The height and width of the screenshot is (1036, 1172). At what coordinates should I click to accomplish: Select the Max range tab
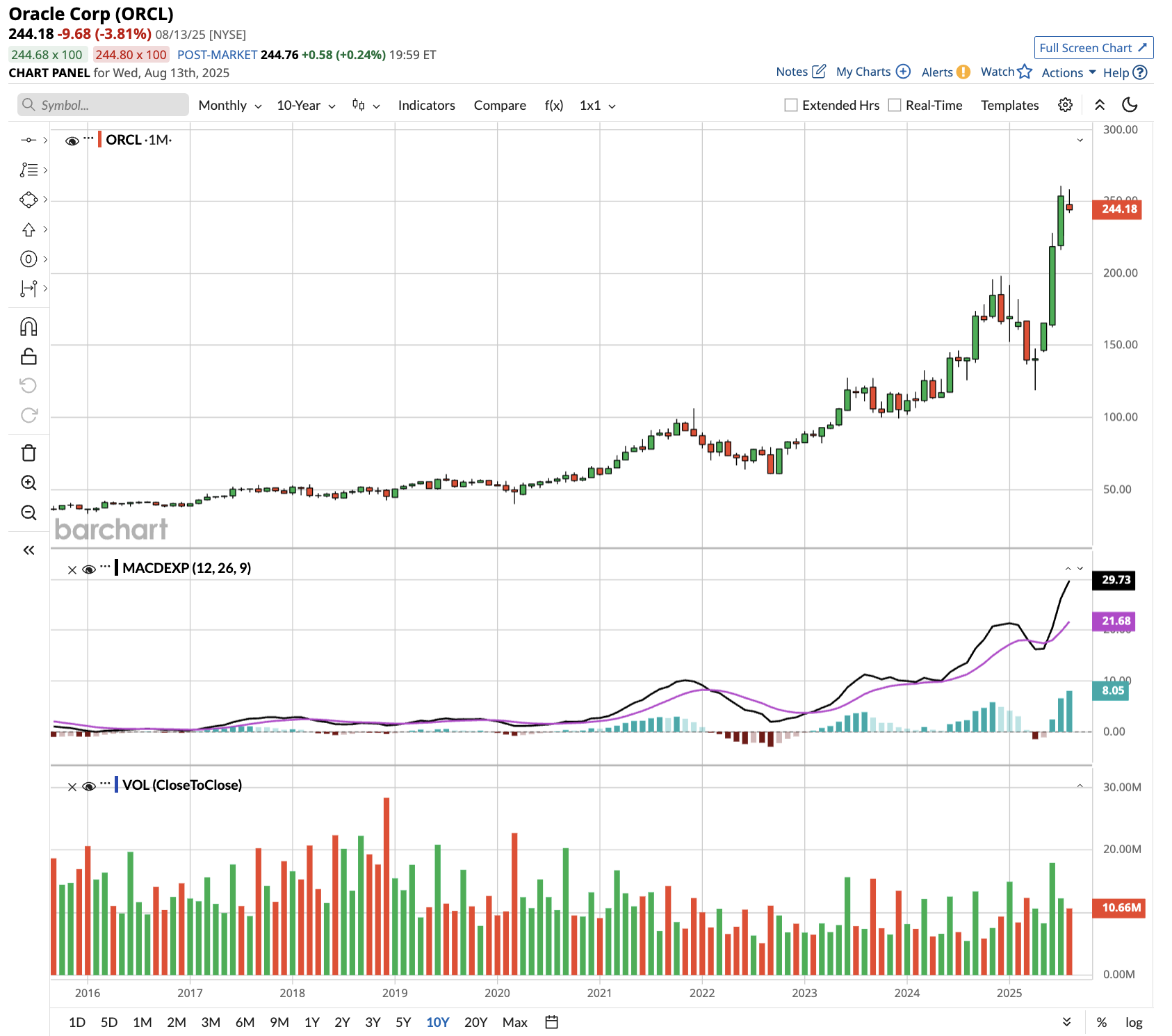pos(515,1022)
